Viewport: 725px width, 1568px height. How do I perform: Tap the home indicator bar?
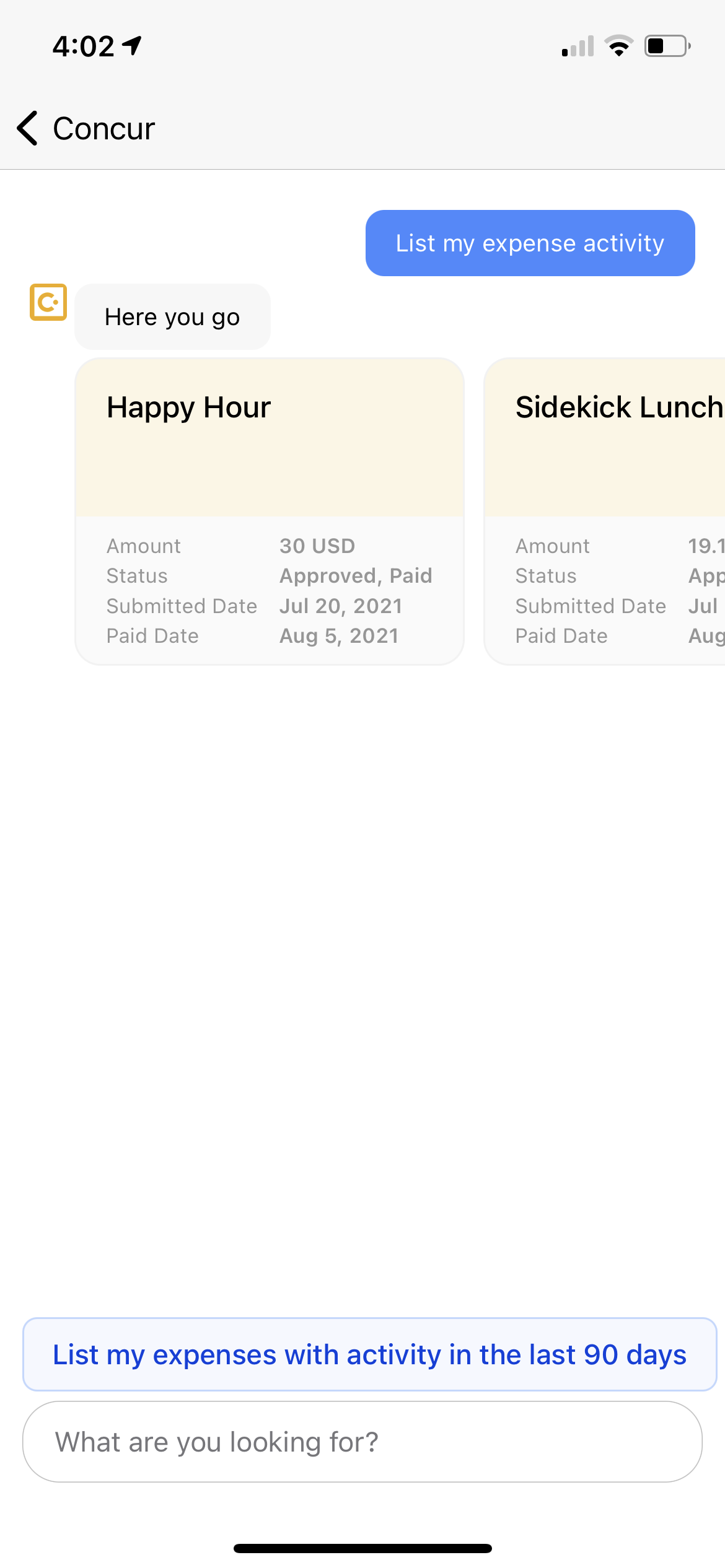pos(362,1548)
